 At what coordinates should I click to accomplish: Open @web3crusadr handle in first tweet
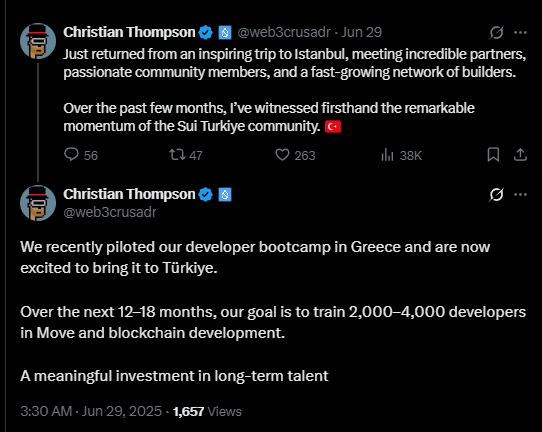284,32
